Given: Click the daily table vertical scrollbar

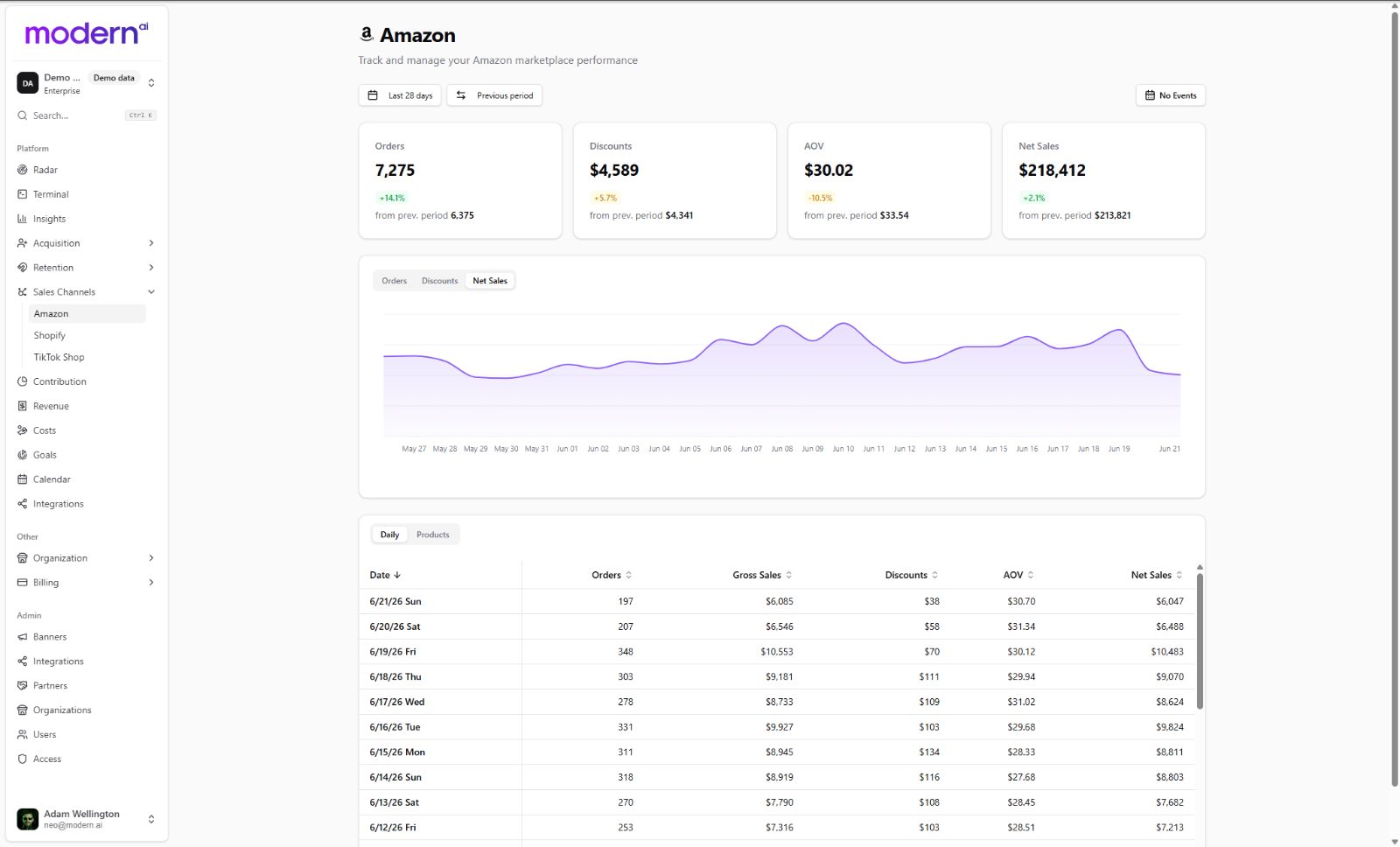Looking at the screenshot, I should coord(1200,640).
